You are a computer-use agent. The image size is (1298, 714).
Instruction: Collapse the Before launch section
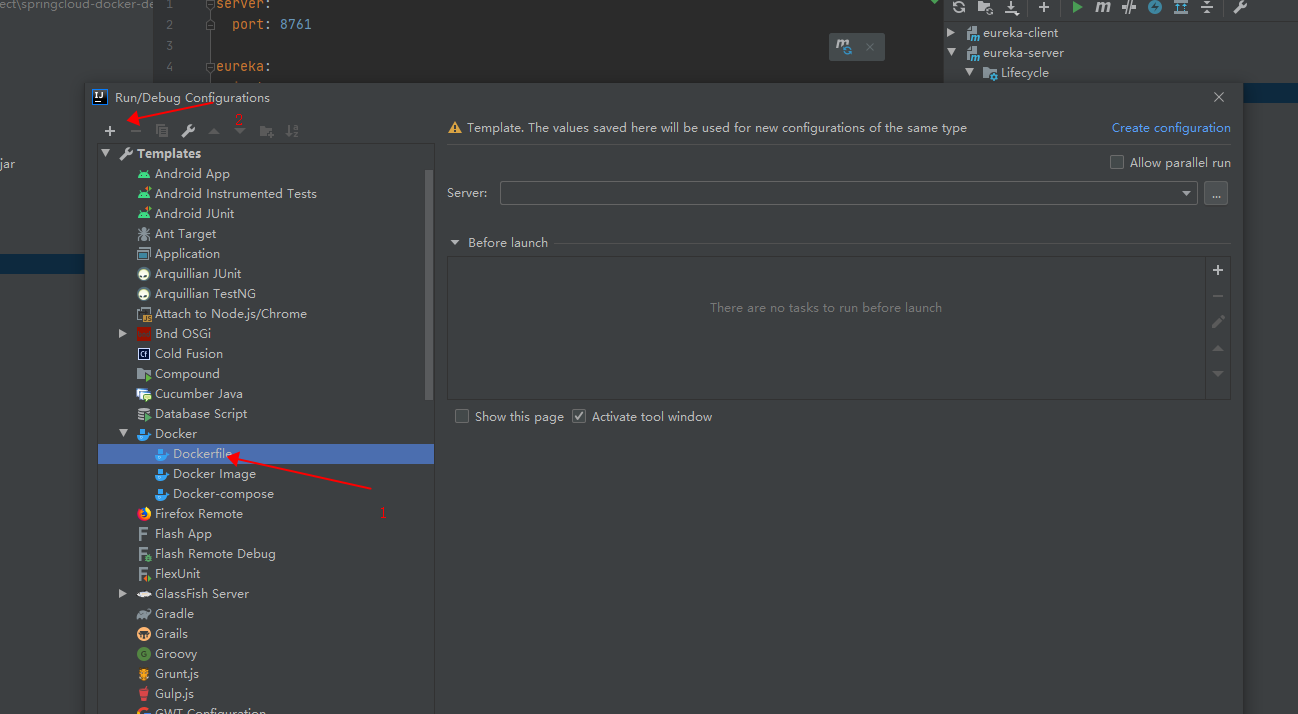(455, 243)
